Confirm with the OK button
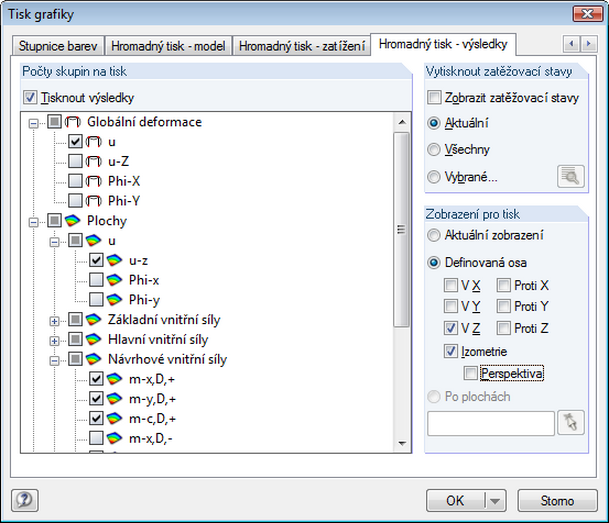 pos(455,501)
